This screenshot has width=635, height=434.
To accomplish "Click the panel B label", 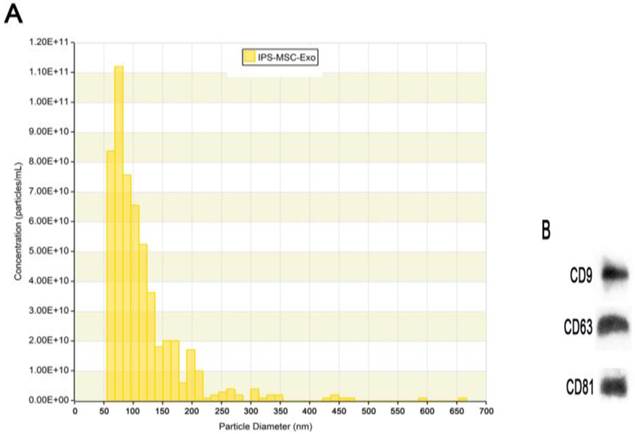I will tap(546, 231).
